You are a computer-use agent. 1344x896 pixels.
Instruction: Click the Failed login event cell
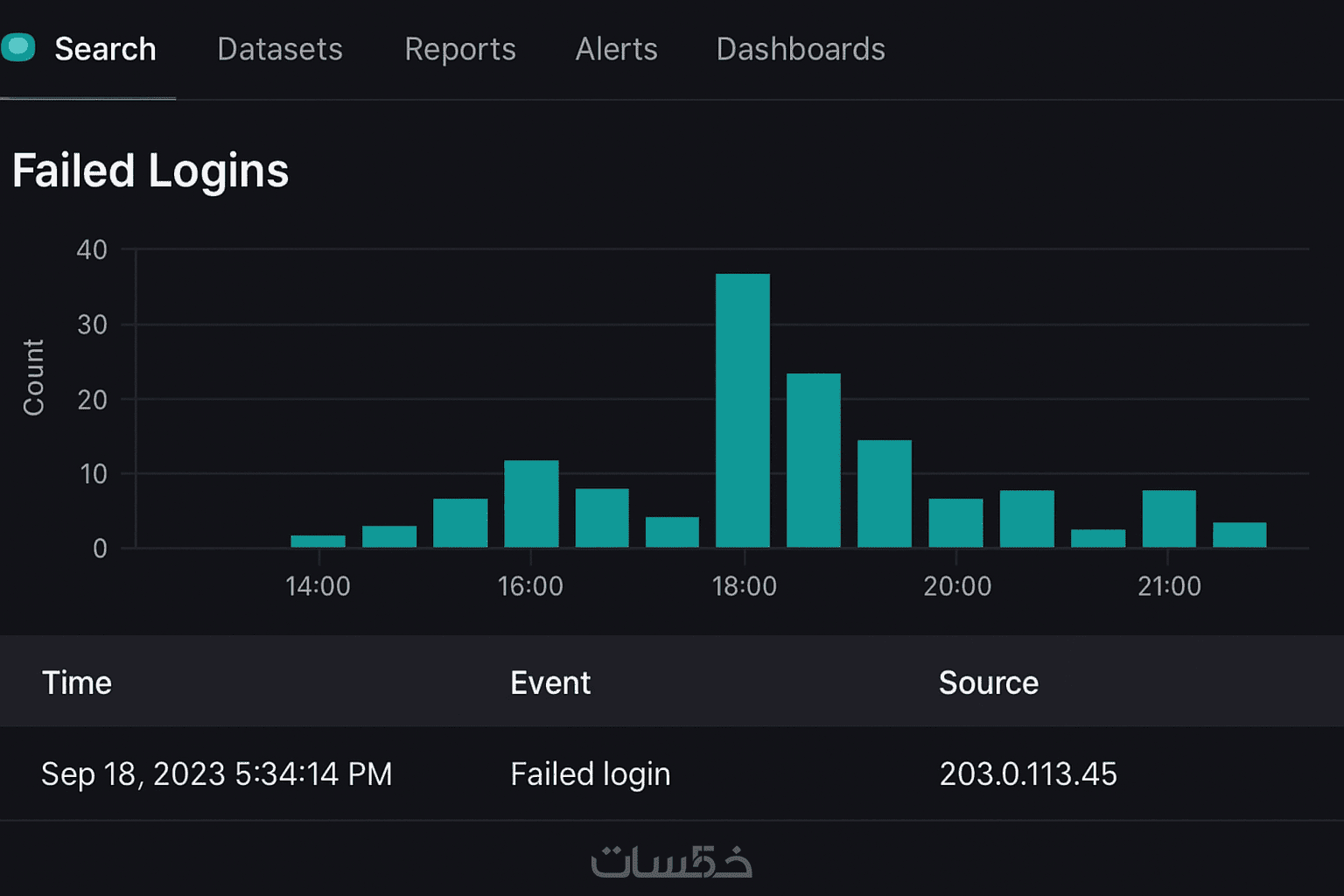[x=591, y=773]
